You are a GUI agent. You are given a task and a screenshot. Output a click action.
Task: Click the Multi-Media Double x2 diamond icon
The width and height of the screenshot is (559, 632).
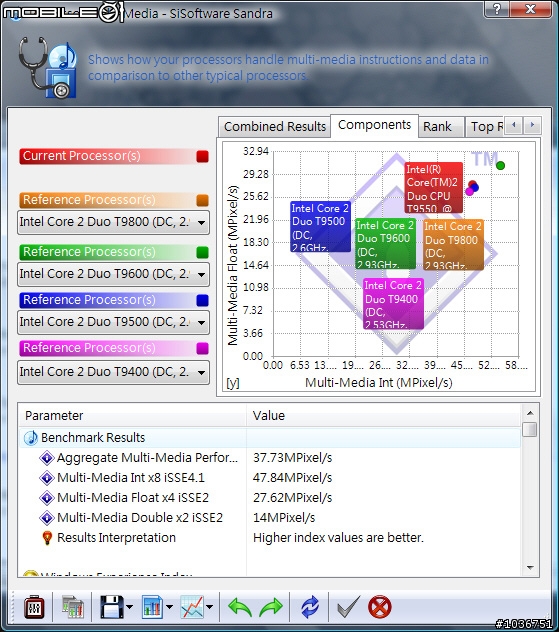[x=47, y=518]
